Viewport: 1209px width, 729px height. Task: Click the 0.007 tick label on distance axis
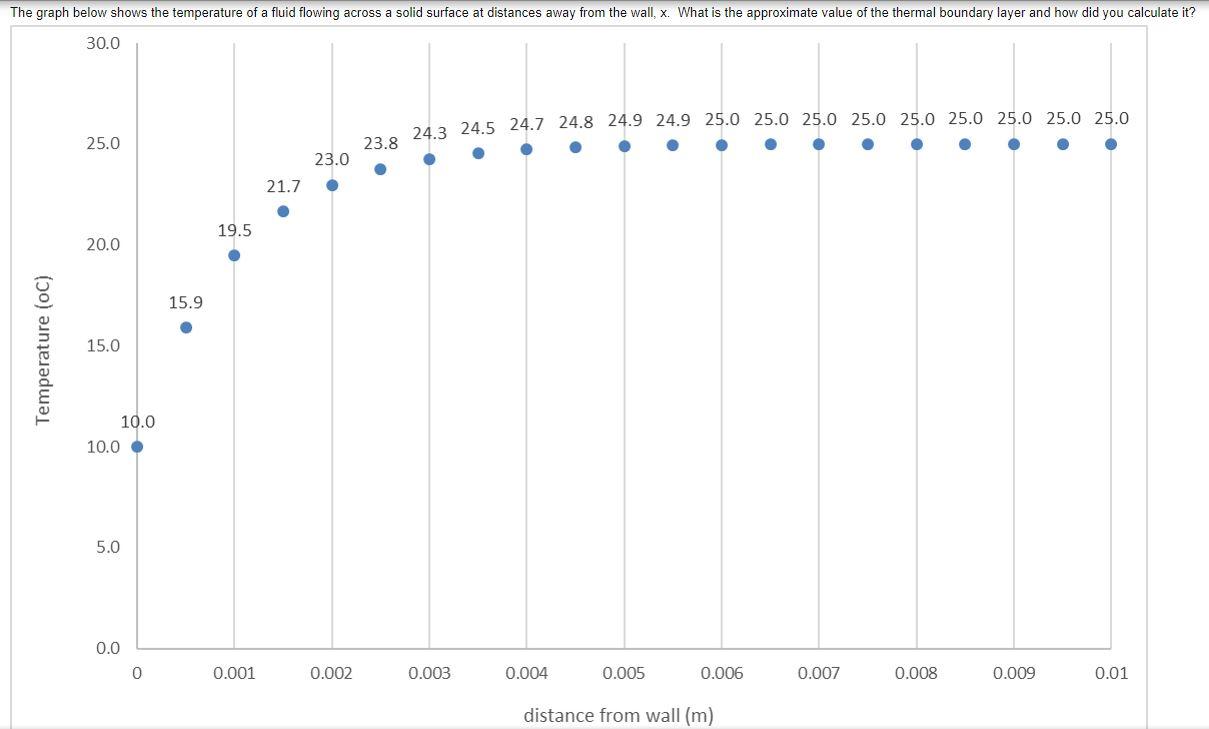[x=819, y=673]
